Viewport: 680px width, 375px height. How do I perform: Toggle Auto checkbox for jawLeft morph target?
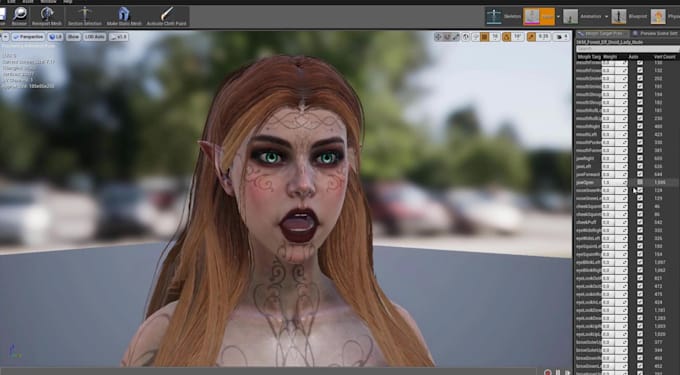tap(640, 166)
